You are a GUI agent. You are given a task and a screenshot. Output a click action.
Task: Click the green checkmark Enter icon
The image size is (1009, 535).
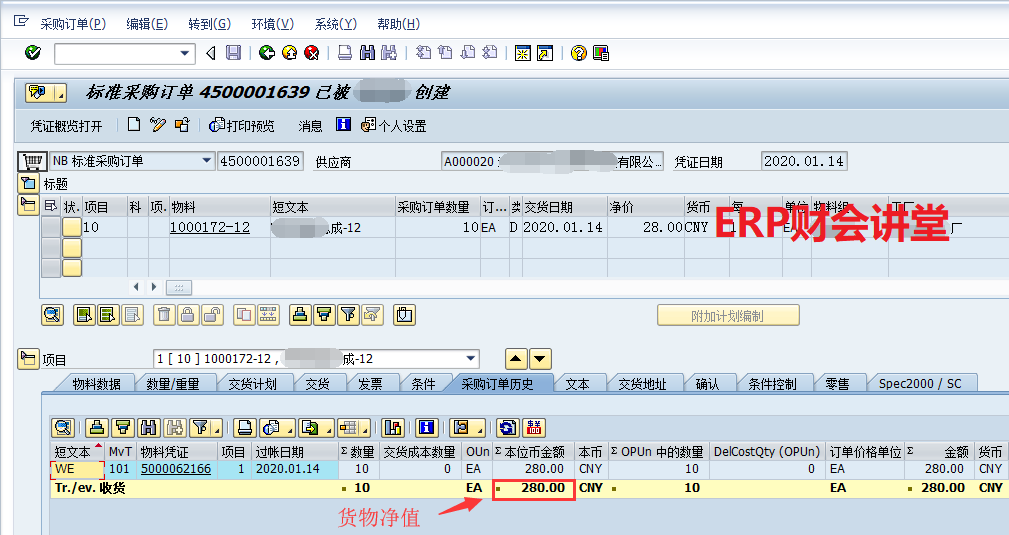coord(32,53)
